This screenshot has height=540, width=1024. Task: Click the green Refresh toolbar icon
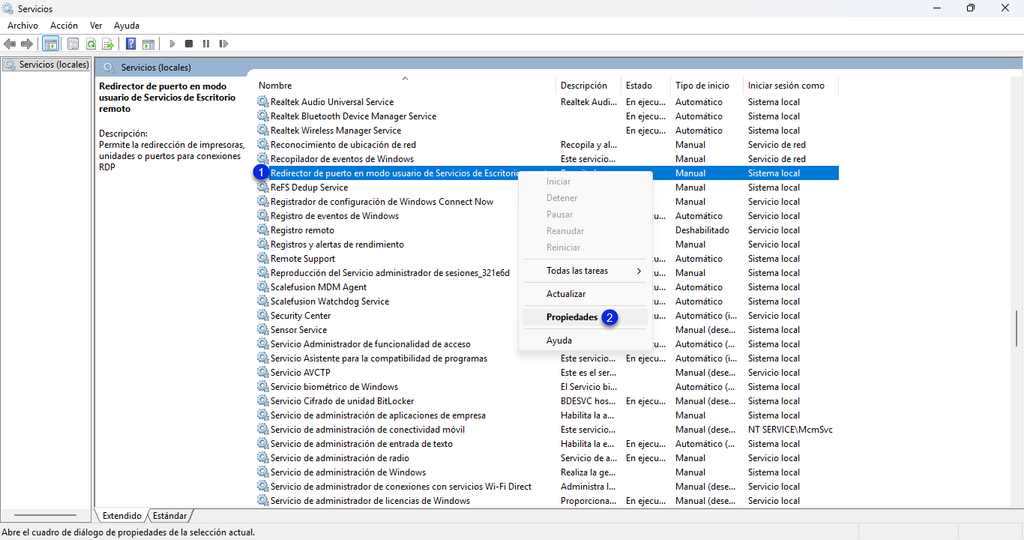(91, 44)
